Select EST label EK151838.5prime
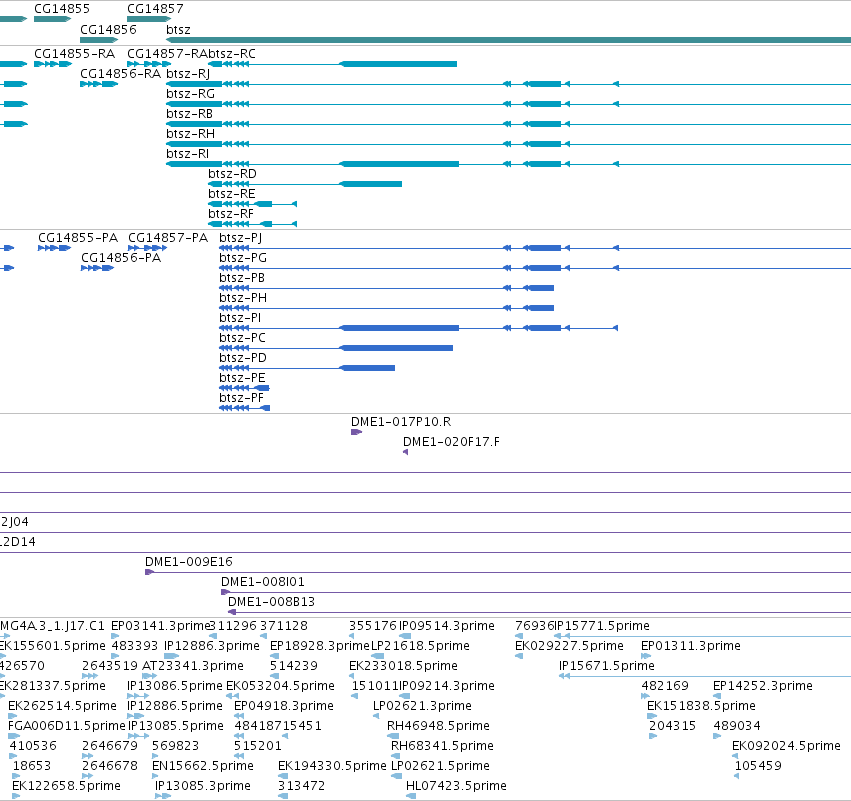 point(701,706)
